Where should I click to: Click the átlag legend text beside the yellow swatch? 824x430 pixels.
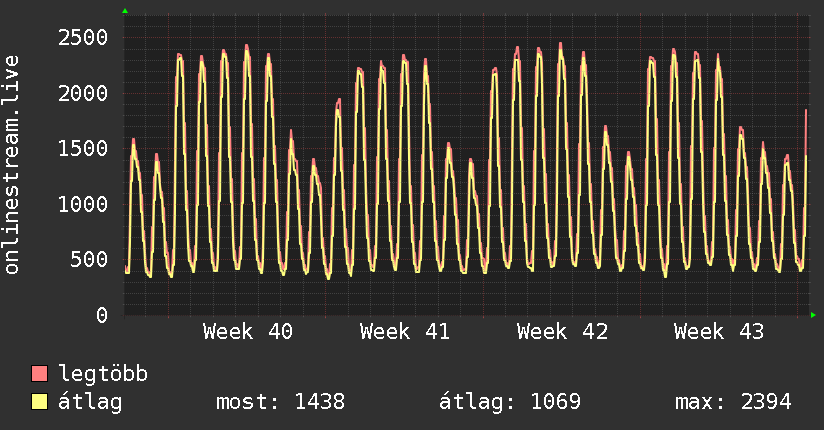click(90, 402)
